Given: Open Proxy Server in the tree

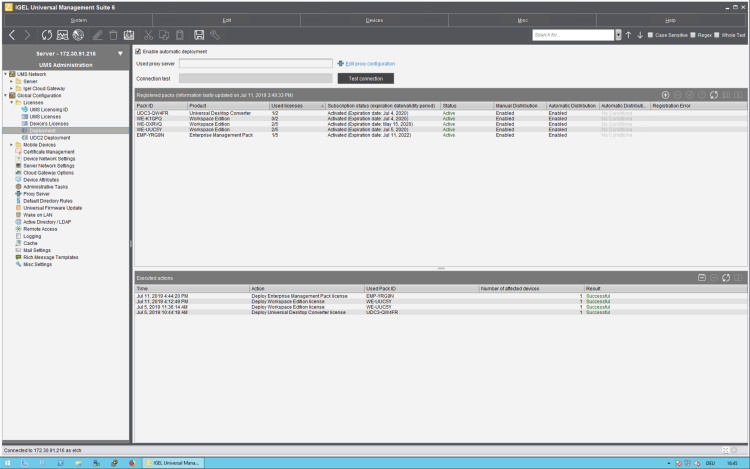Looking at the screenshot, I should [x=36, y=193].
